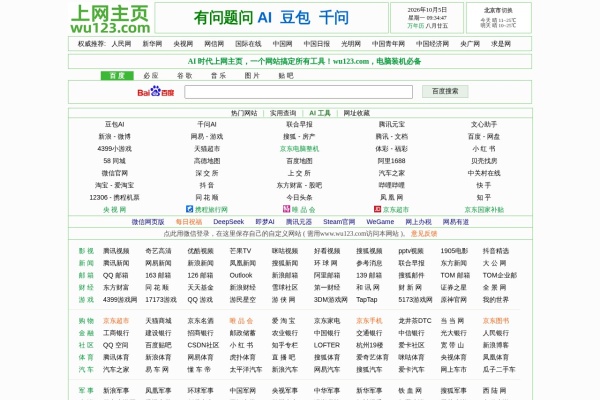The width and height of the screenshot is (600, 400).
Task: Open the 影视 category label
Action: point(86,251)
